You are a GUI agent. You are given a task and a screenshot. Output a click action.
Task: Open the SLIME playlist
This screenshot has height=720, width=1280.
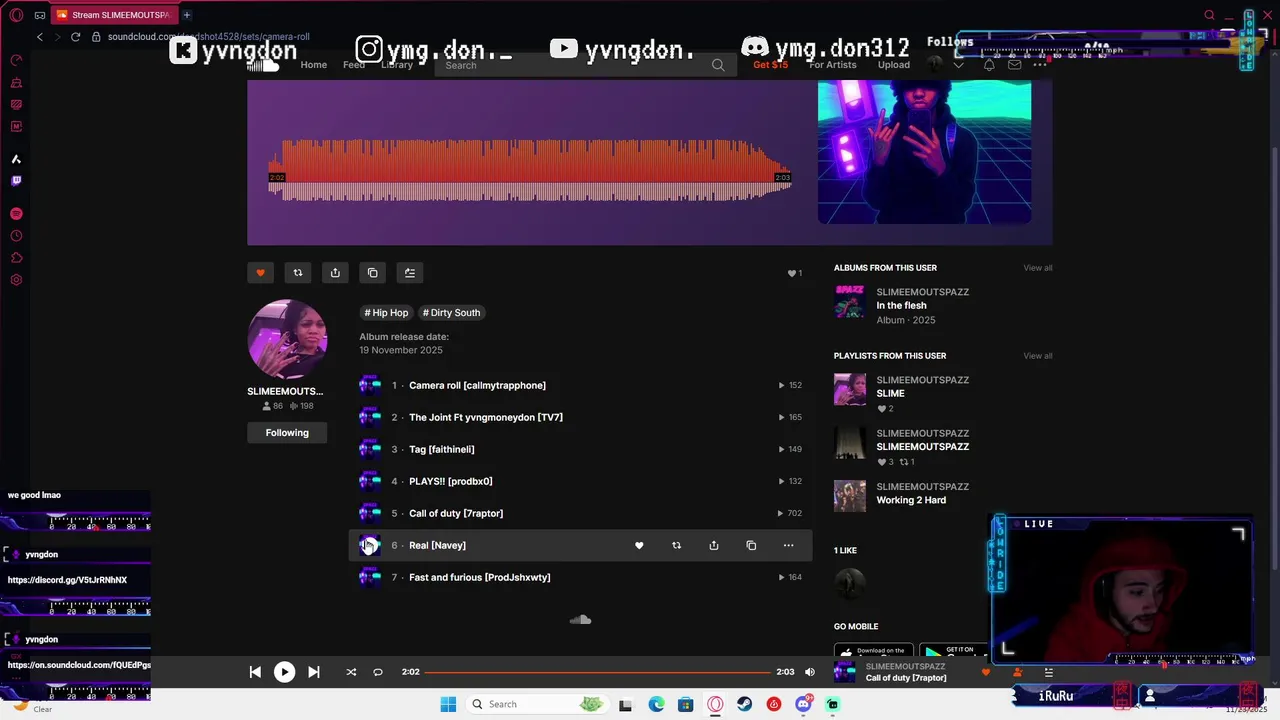890,394
